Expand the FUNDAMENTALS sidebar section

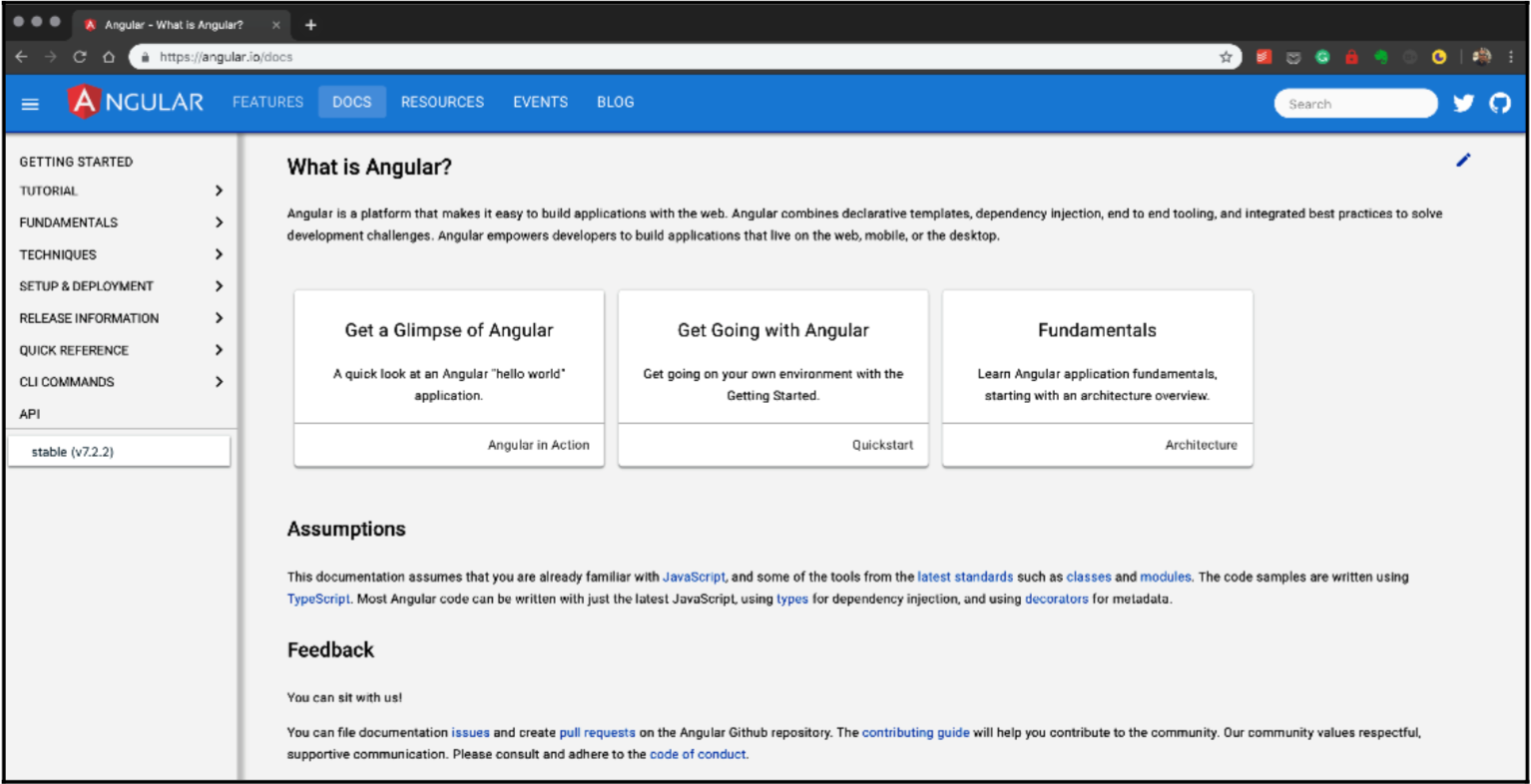(120, 222)
